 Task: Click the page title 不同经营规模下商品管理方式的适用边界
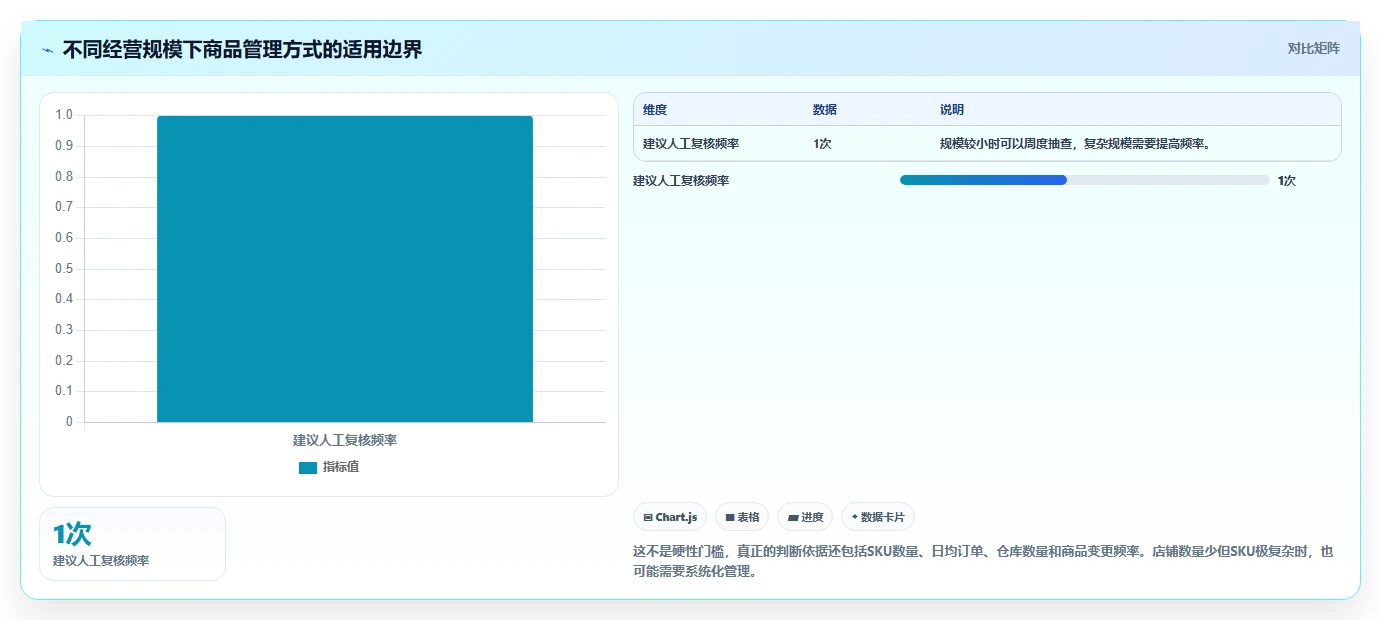pyautogui.click(x=243, y=49)
